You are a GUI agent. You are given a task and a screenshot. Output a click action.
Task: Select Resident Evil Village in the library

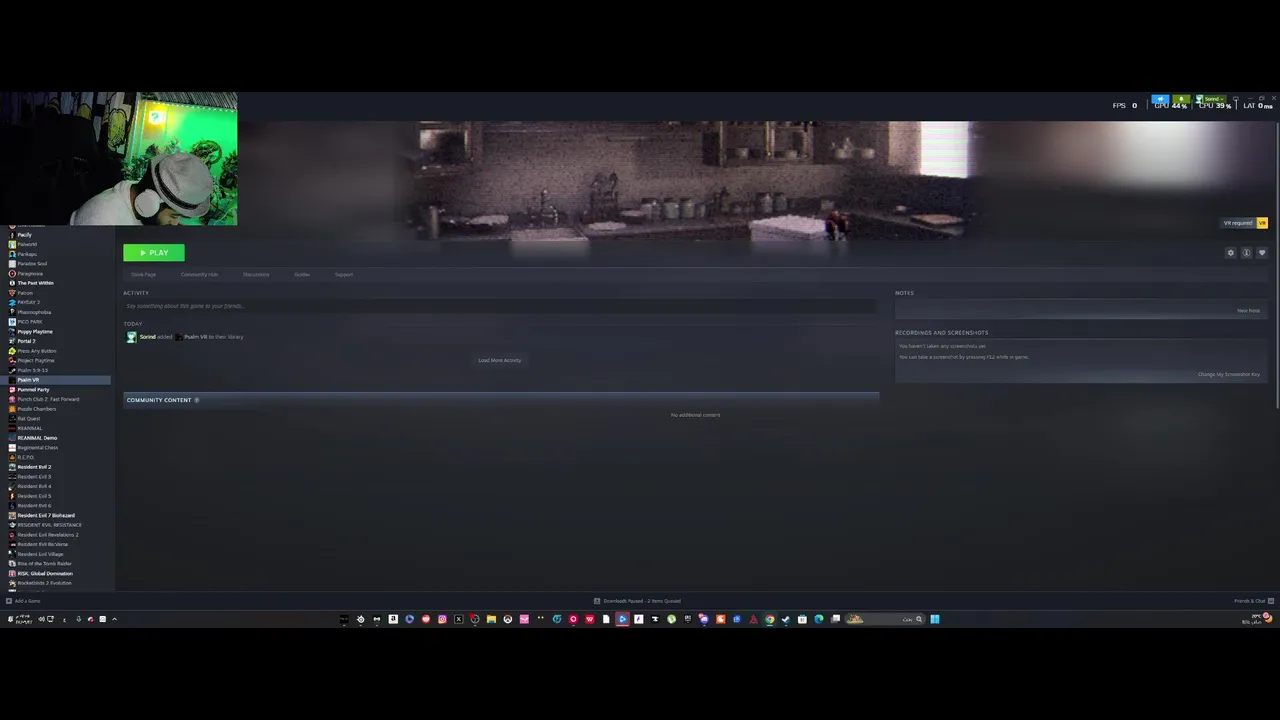tap(40, 554)
